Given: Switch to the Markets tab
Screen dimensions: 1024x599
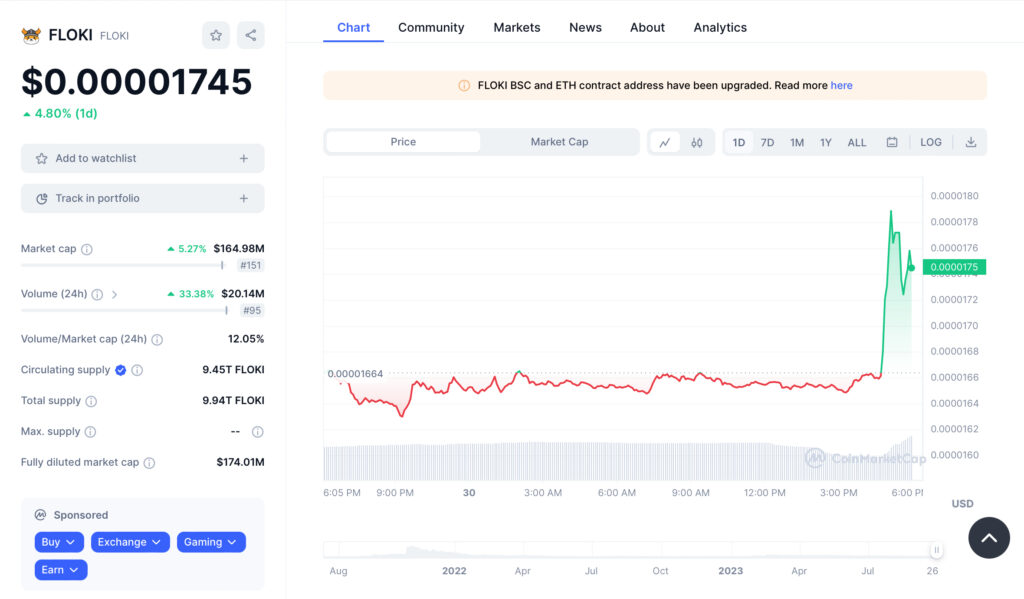Looking at the screenshot, I should point(517,27).
